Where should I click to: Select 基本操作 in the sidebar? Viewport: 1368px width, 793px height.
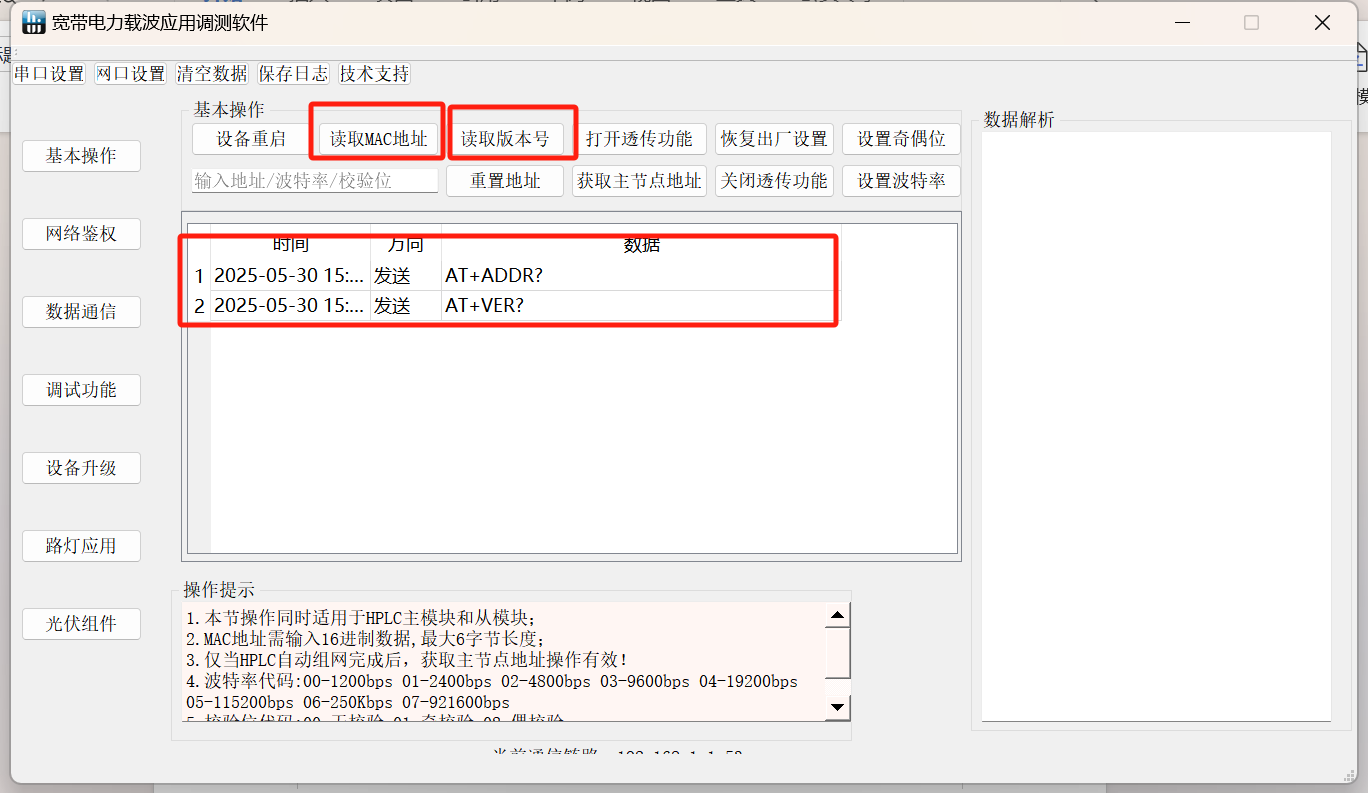click(81, 155)
